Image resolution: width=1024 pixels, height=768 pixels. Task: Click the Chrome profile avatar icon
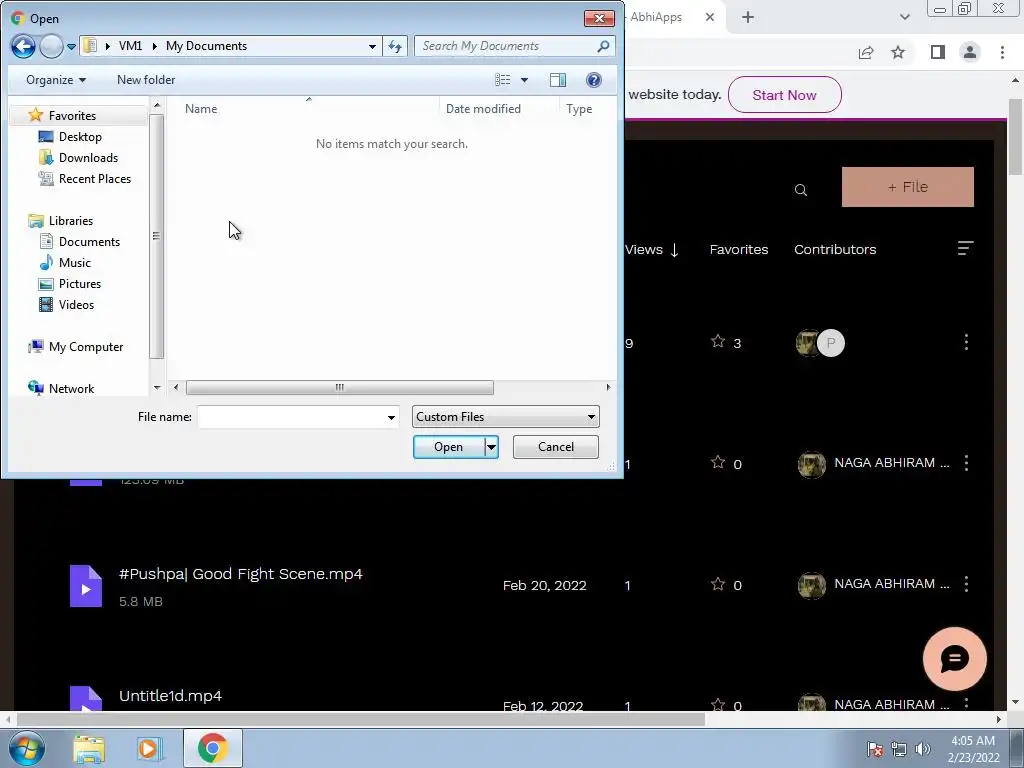point(970,52)
